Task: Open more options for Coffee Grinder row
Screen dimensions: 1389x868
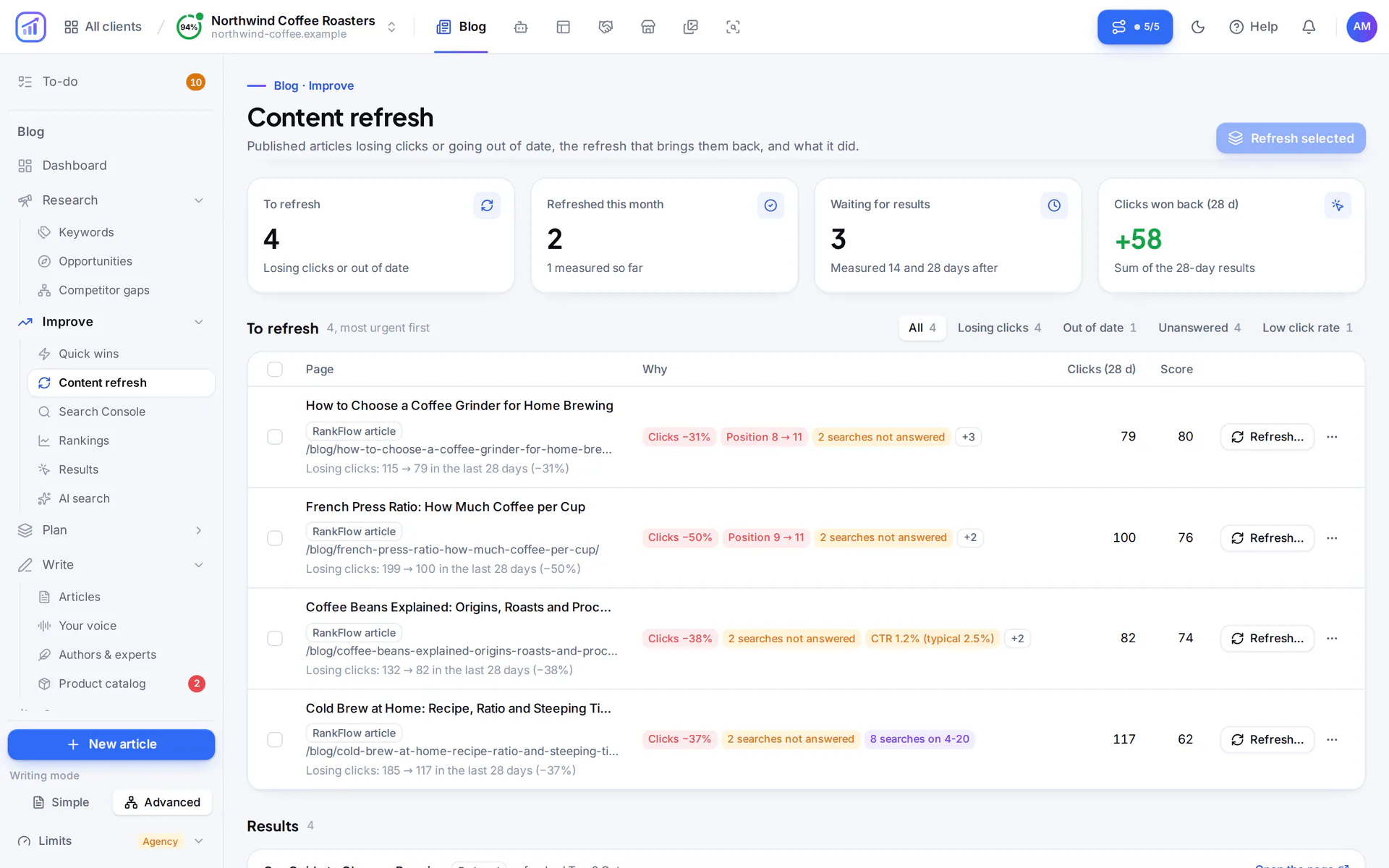Action: (x=1332, y=437)
